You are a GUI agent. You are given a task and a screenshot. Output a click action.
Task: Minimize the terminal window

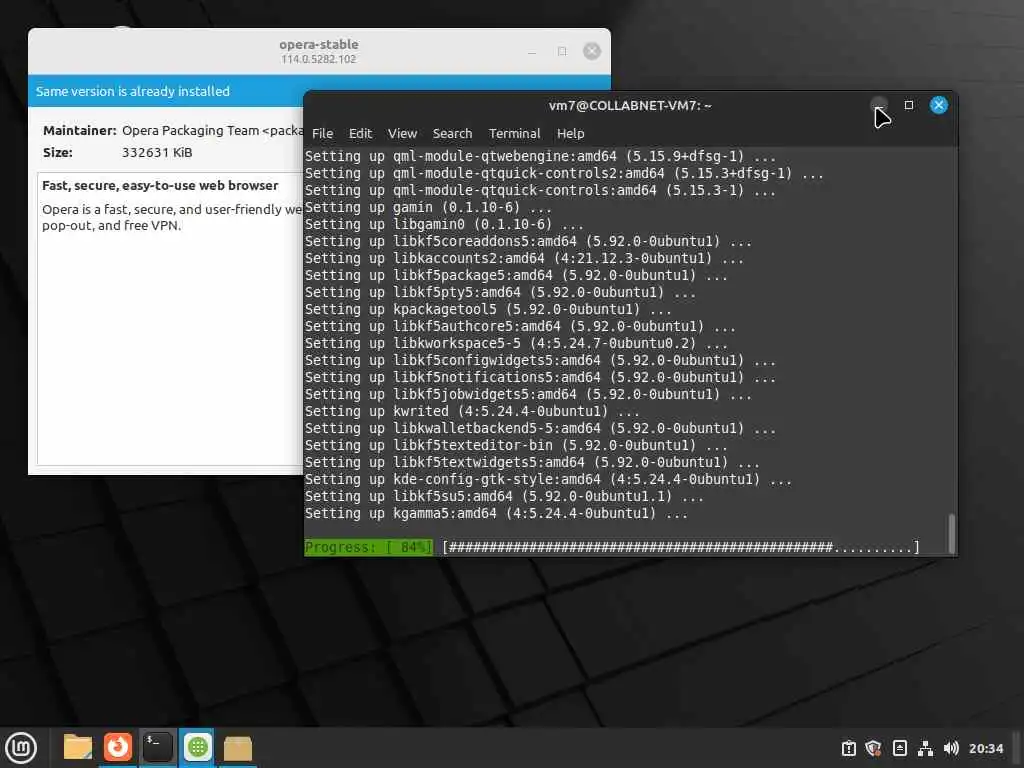click(879, 105)
